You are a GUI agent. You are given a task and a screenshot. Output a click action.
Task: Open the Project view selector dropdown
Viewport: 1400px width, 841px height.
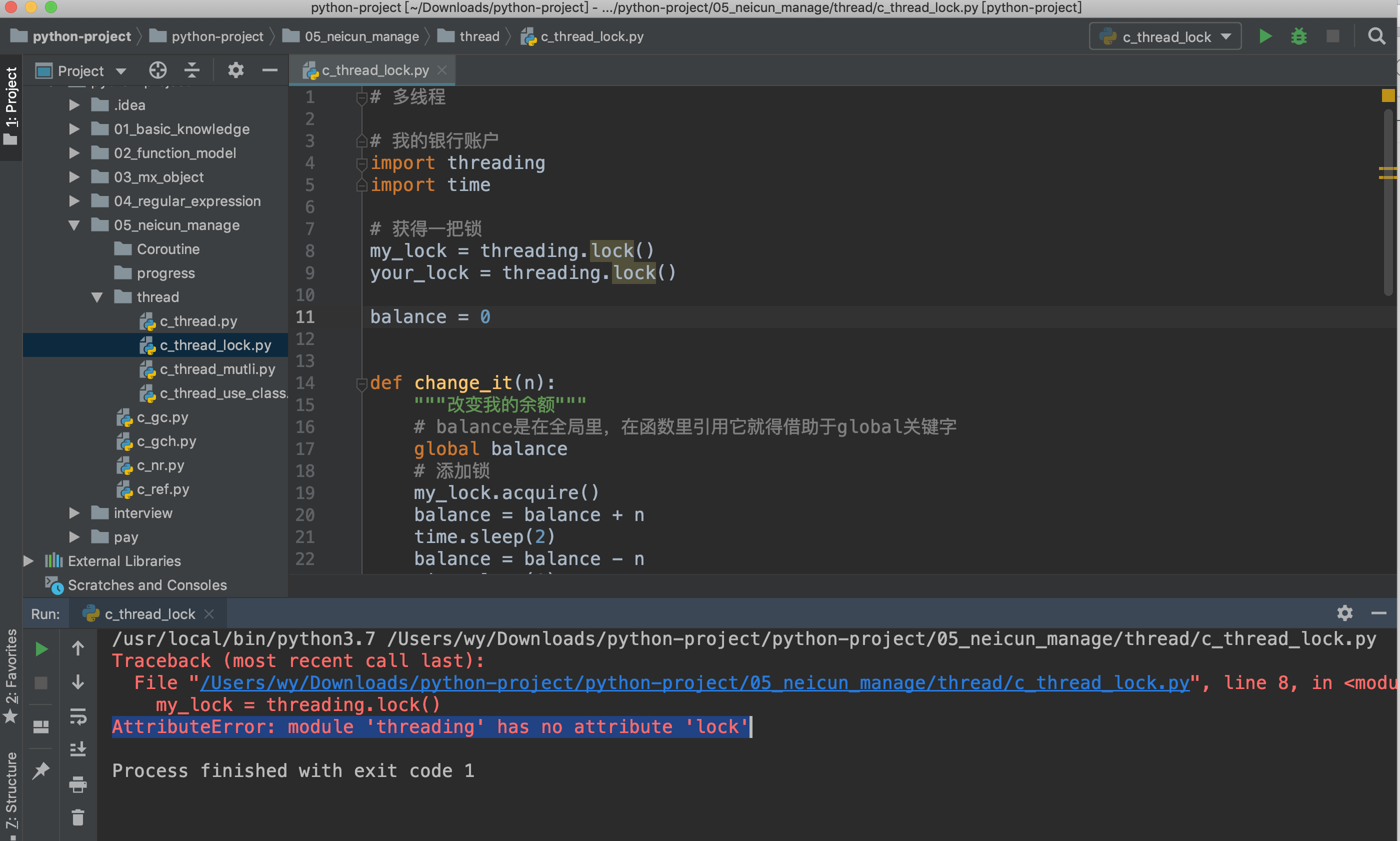pyautogui.click(x=81, y=71)
